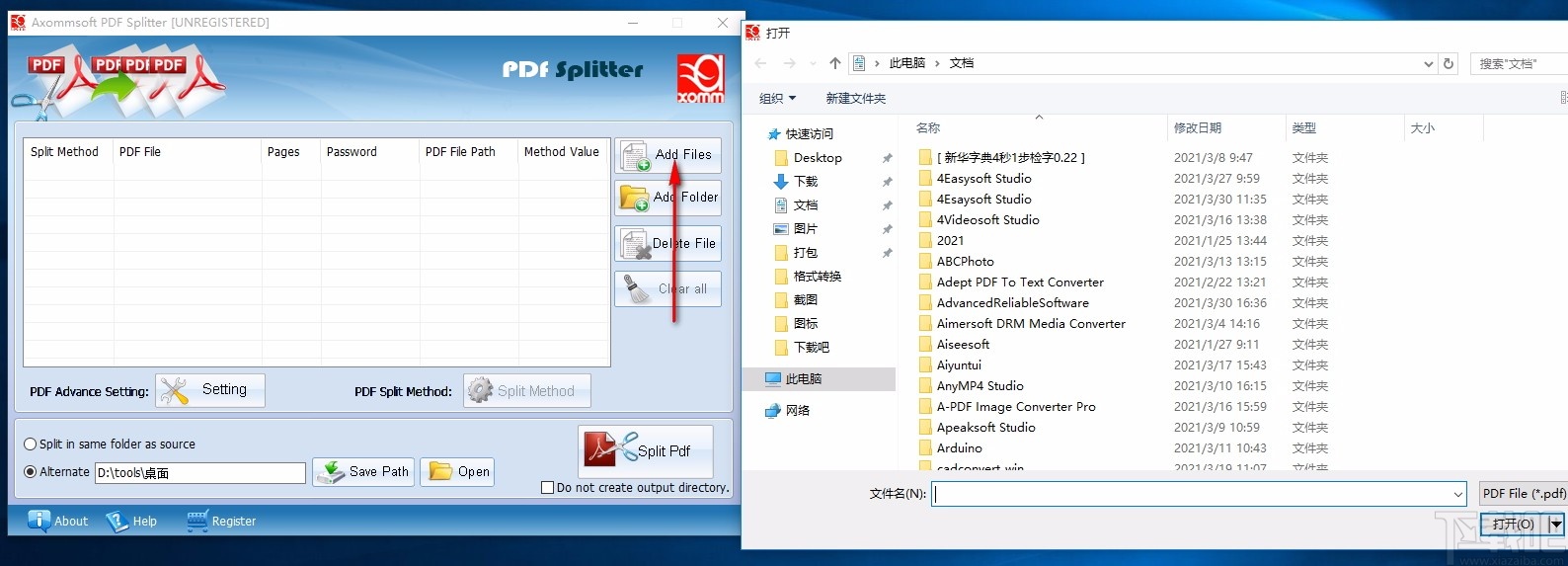This screenshot has height=566, width=1568.
Task: Select Aimersoft DRM Media Converter folder
Action: click(x=1031, y=324)
